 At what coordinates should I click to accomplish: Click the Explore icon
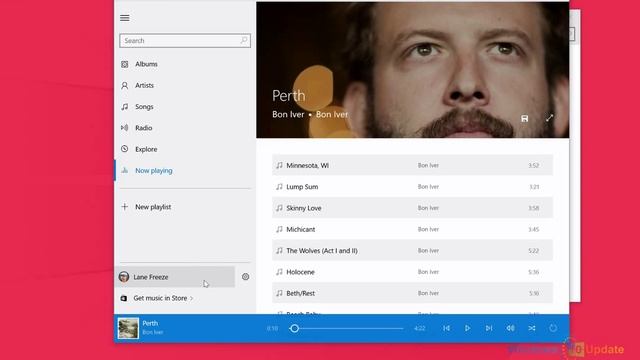[125, 149]
